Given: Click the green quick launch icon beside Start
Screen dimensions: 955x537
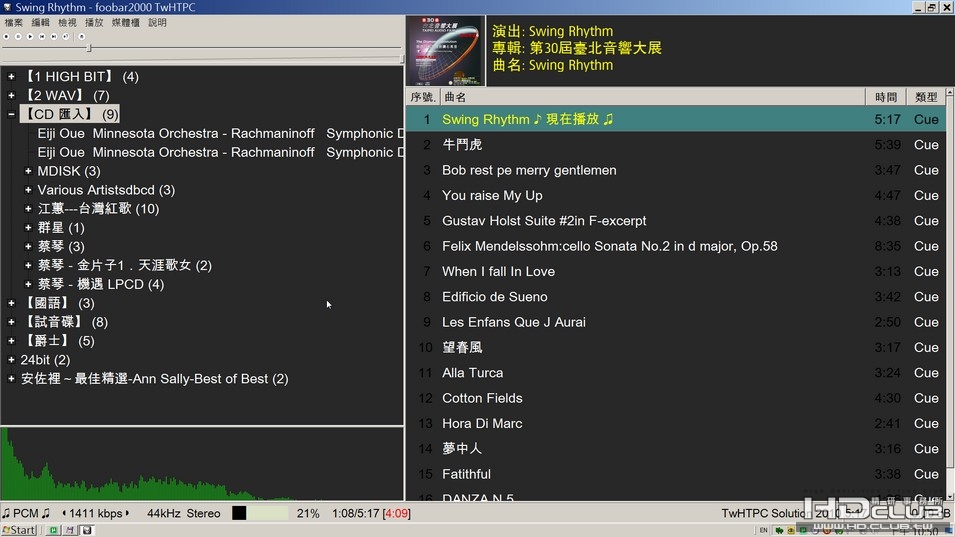Looking at the screenshot, I should [54, 530].
